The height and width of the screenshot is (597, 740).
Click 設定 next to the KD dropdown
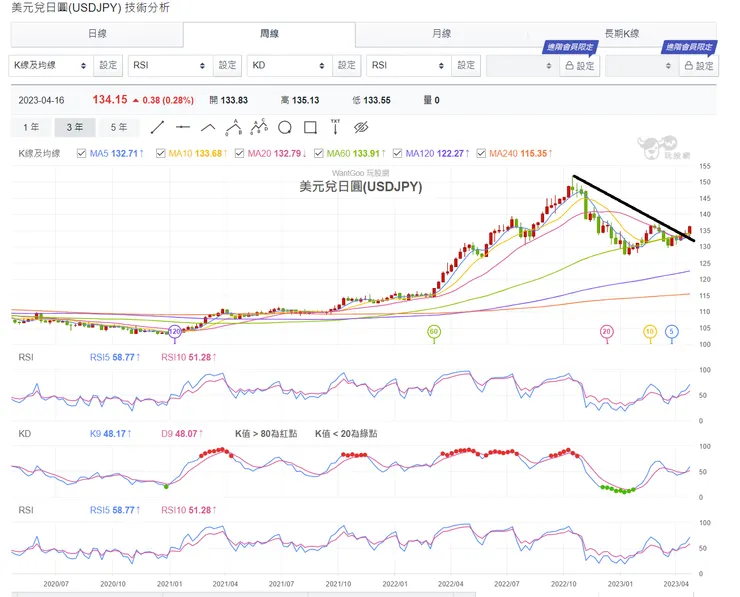[x=347, y=66]
